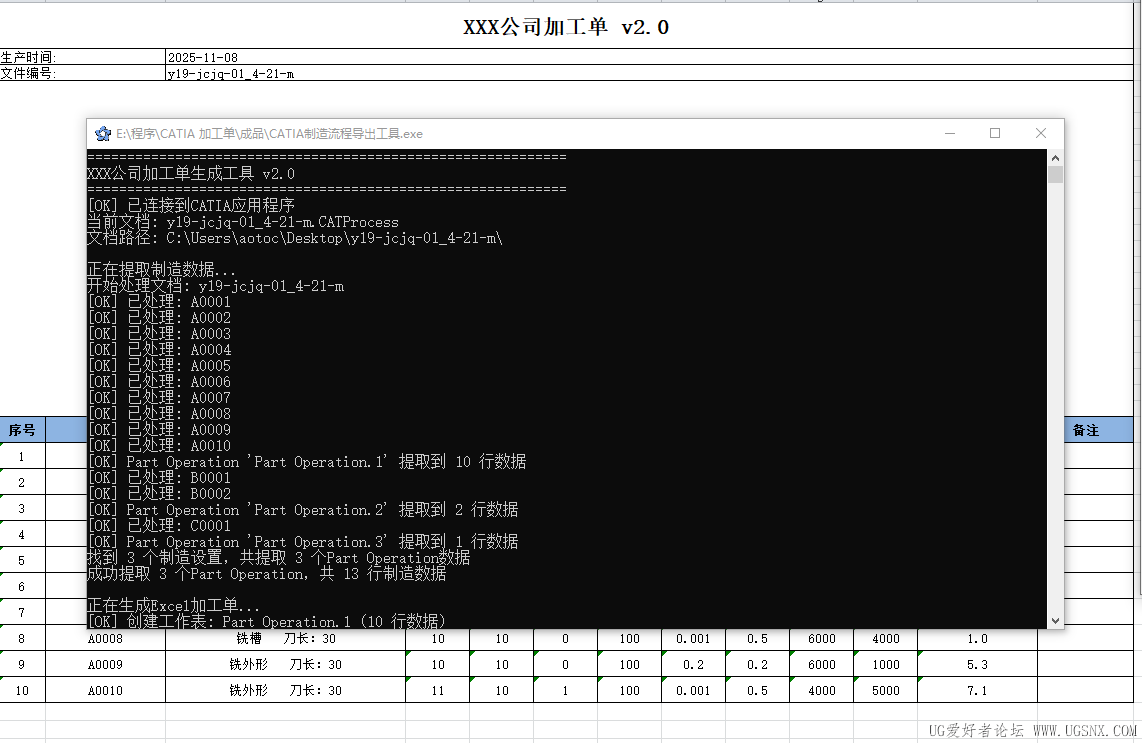Minimize the CATIA制造流程导出工具 console window

pos(949,133)
